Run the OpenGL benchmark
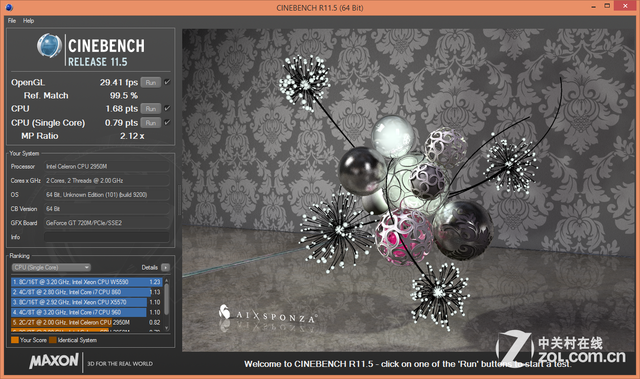Viewport: 640px width, 379px height. coord(151,82)
